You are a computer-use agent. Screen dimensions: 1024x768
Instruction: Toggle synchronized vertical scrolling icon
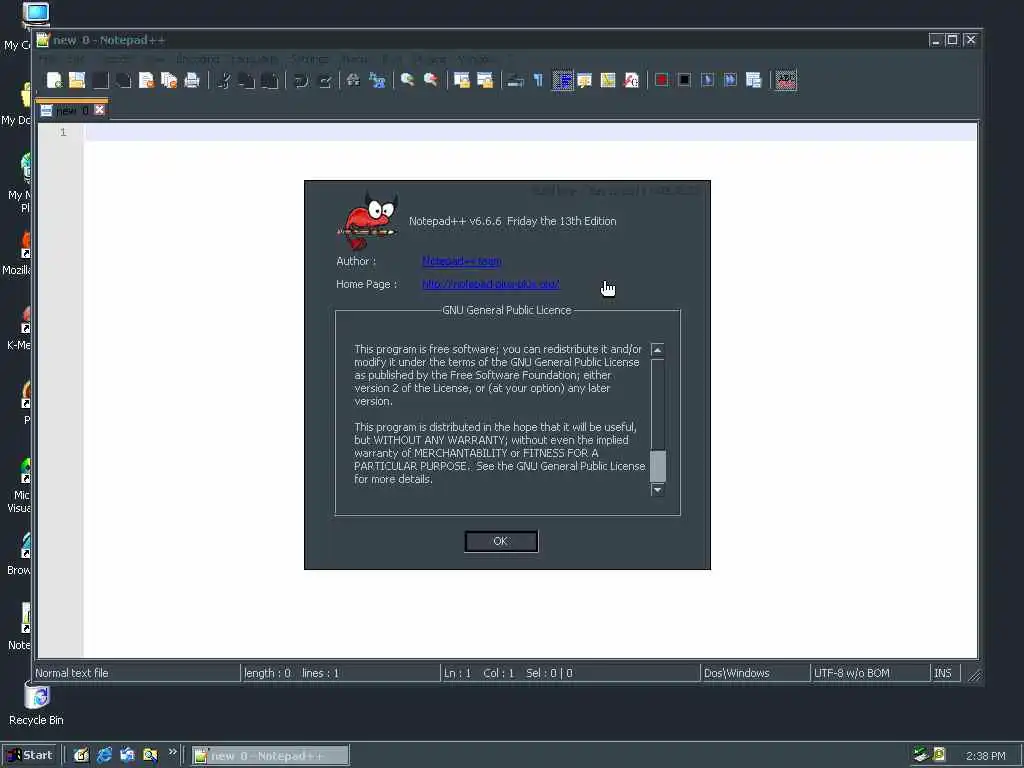click(x=462, y=80)
